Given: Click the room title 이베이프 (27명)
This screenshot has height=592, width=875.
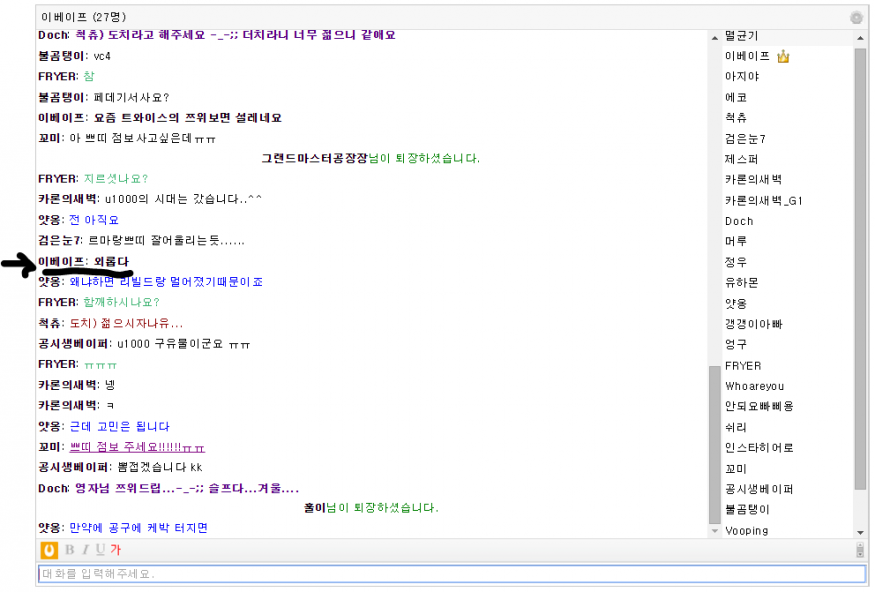Looking at the screenshot, I should coord(78,17).
